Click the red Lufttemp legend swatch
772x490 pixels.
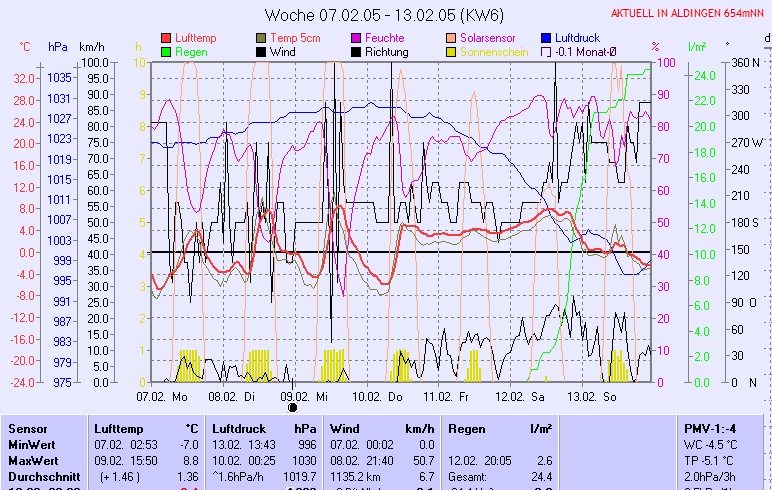[x=166, y=38]
